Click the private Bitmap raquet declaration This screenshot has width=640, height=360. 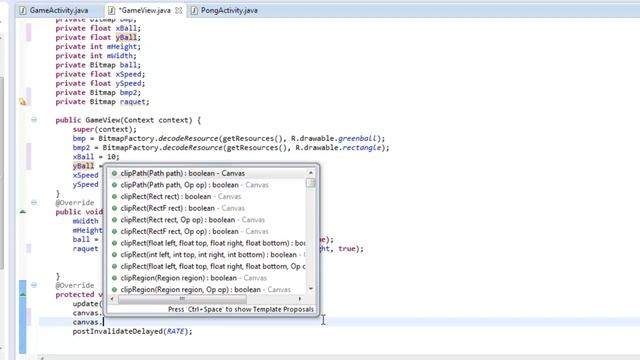click(102, 102)
